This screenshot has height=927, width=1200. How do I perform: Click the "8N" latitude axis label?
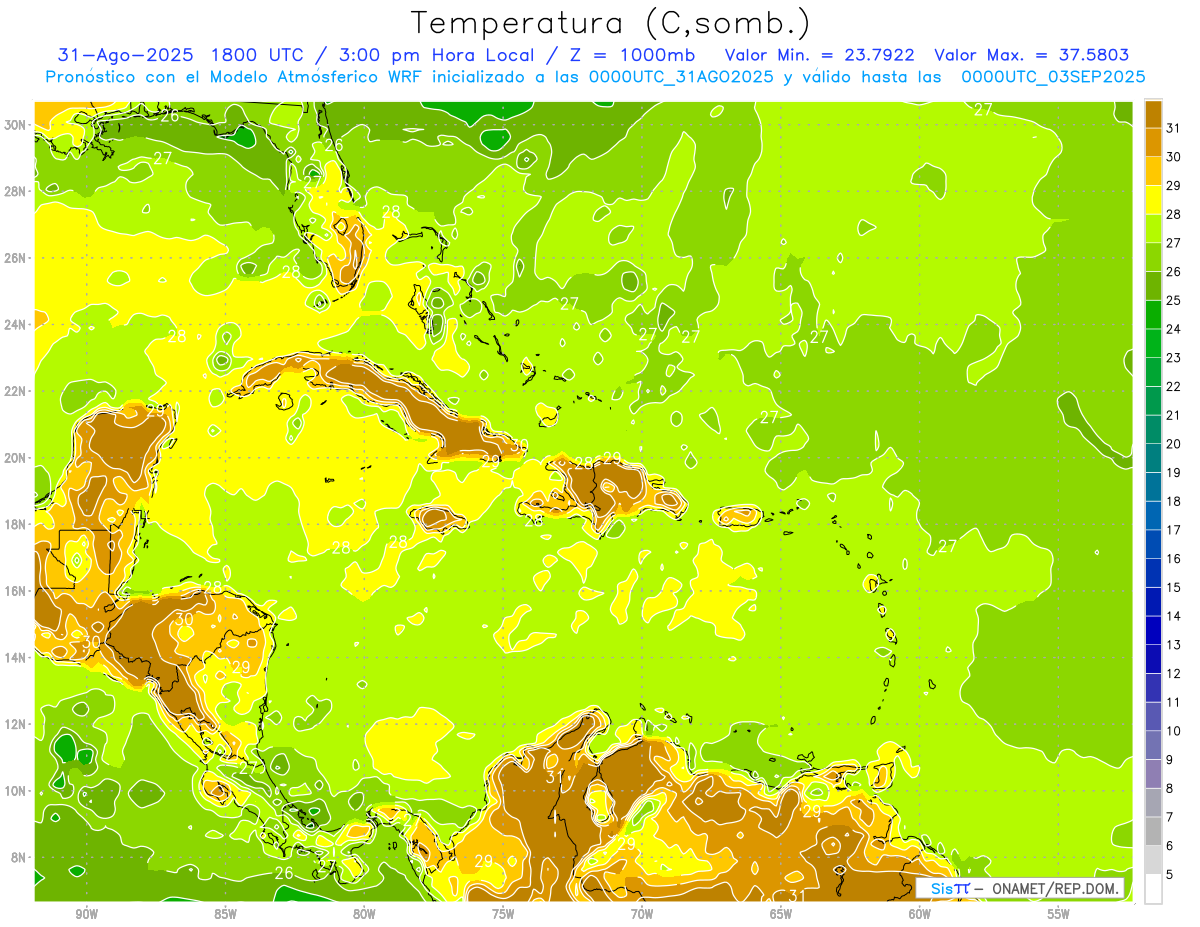pyautogui.click(x=19, y=857)
